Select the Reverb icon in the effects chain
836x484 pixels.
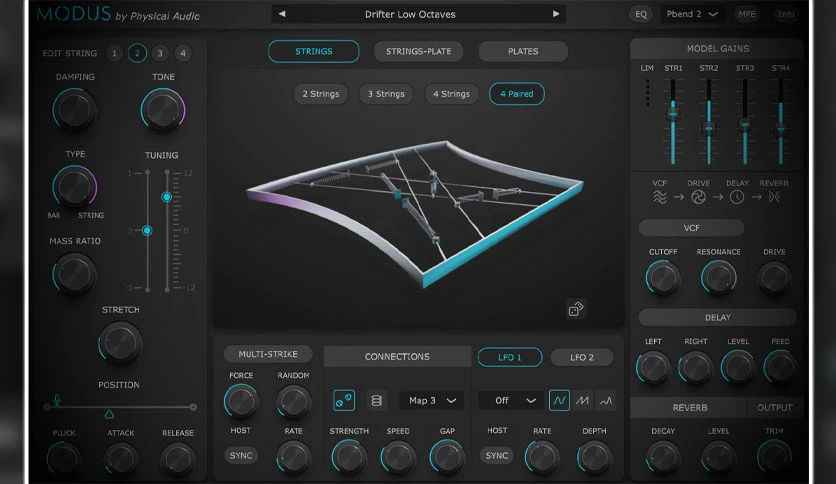tap(774, 197)
